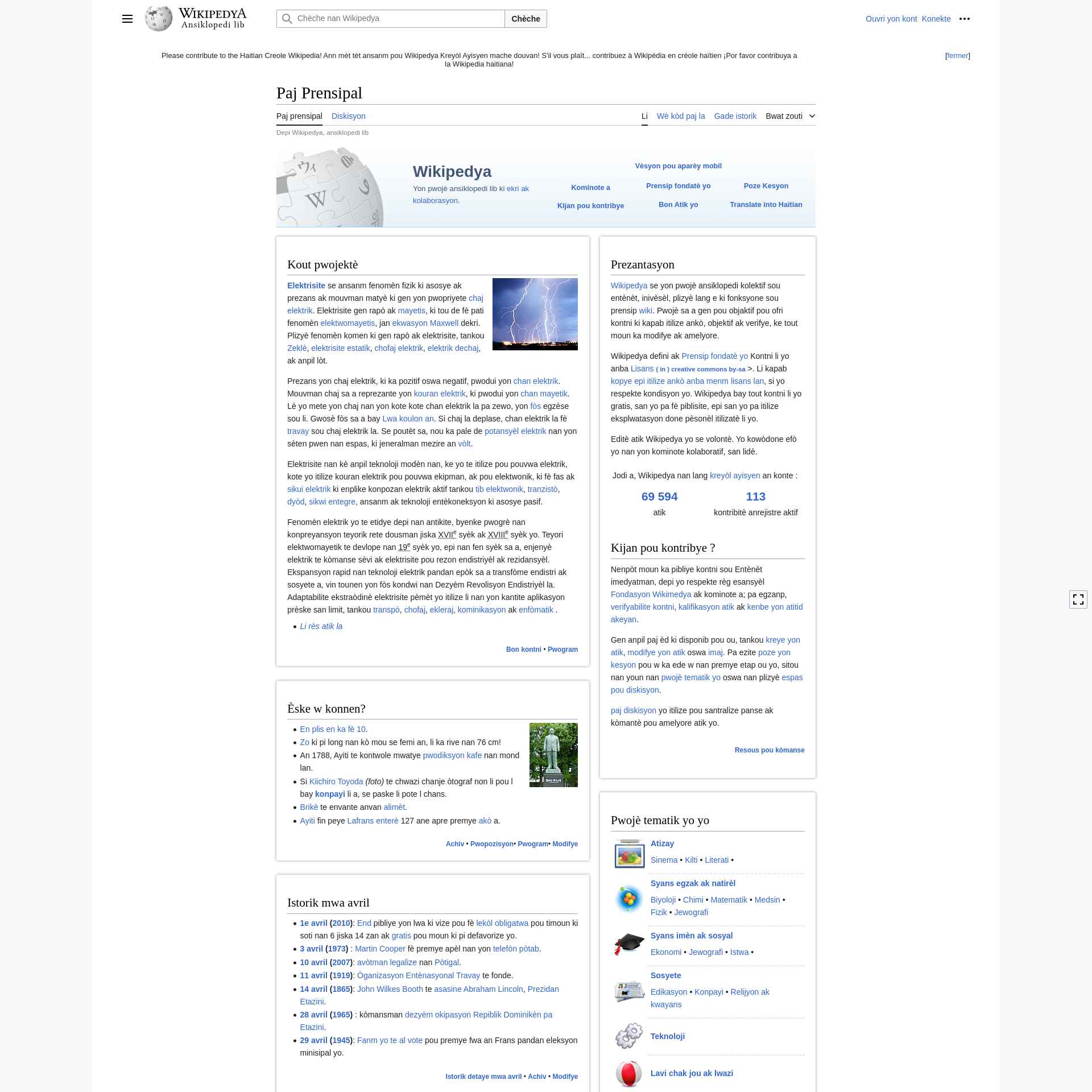
Task: Click the Chèche search button
Action: click(x=526, y=19)
